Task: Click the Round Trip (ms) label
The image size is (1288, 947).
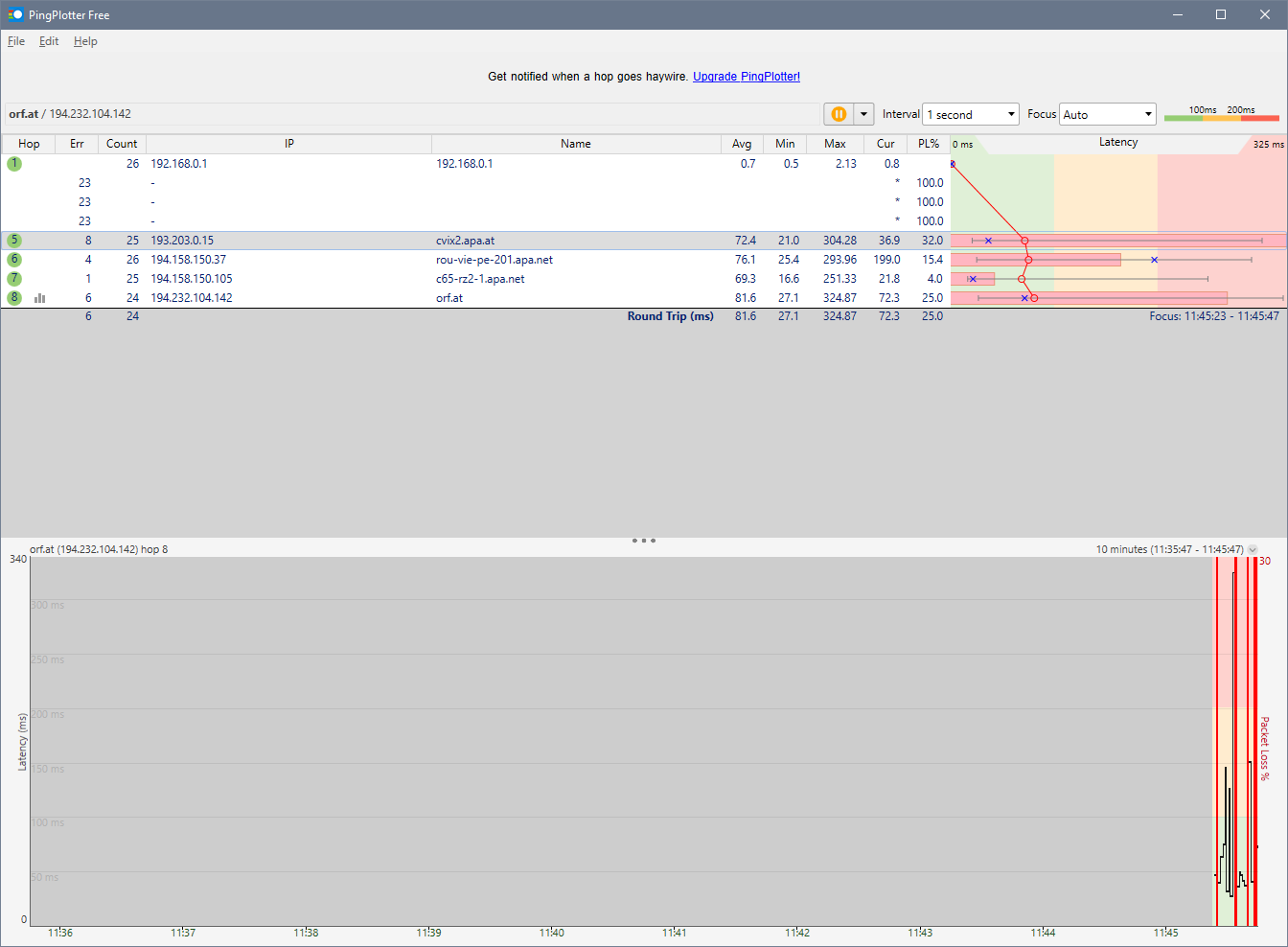Action: pos(671,316)
